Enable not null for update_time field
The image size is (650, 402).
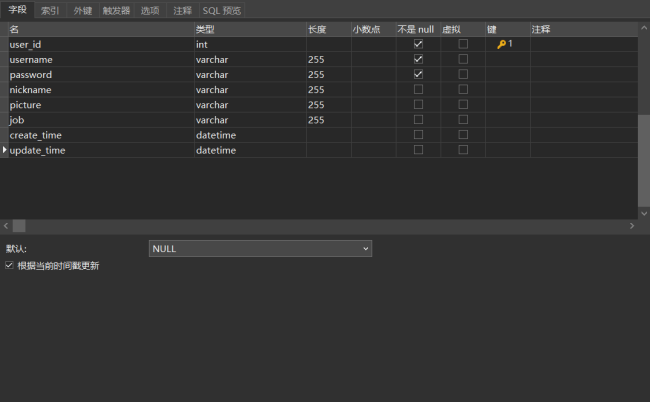(418, 150)
